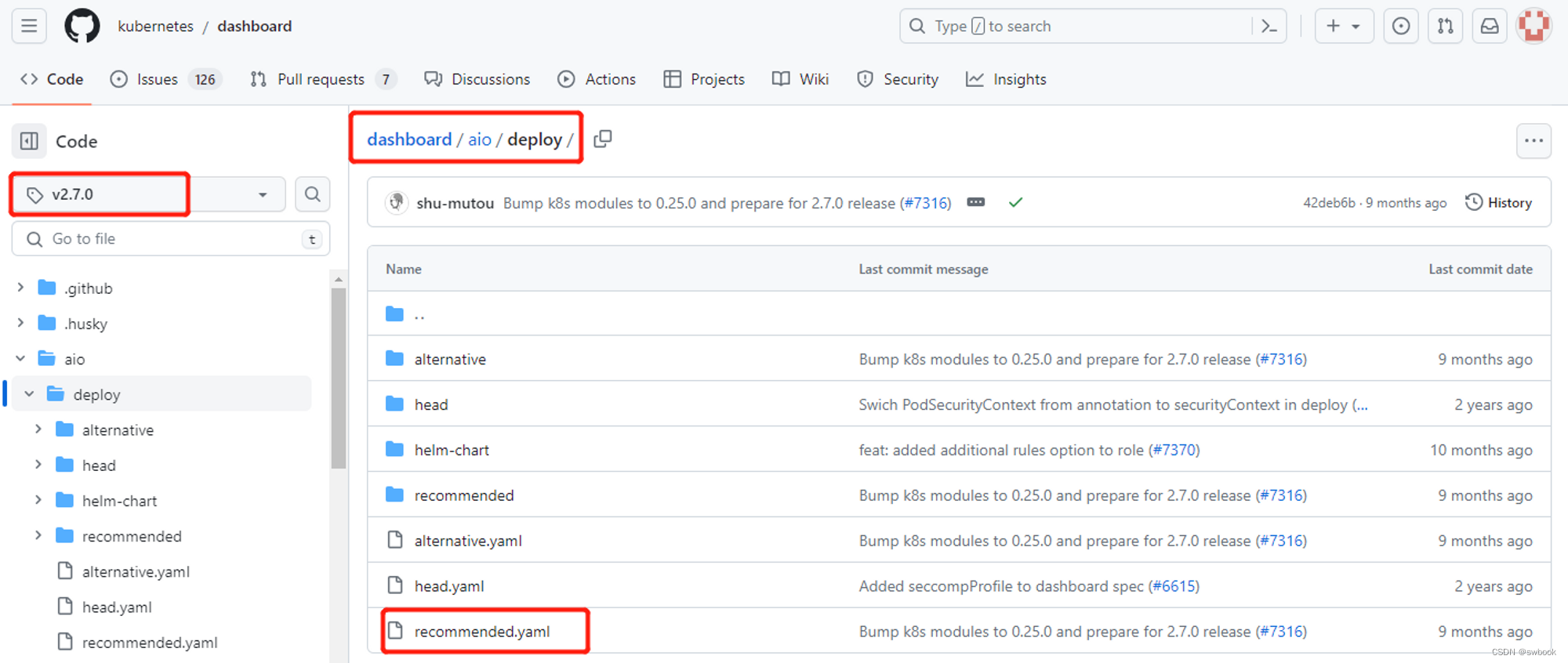
Task: Open History of commits
Action: coord(1498,202)
